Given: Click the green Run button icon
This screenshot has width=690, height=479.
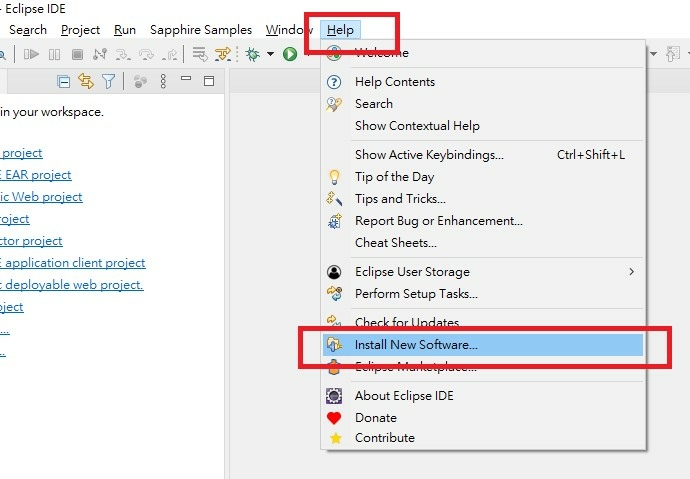Looking at the screenshot, I should [x=290, y=54].
